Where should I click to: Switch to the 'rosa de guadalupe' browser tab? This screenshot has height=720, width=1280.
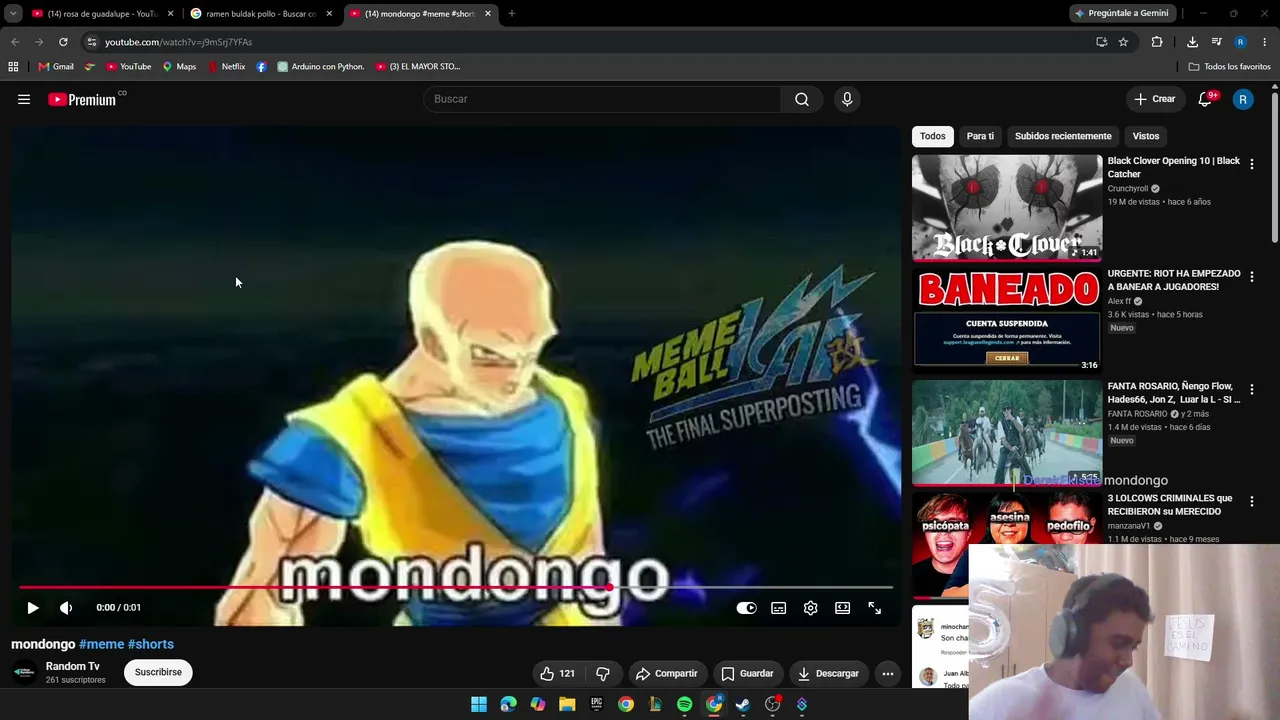click(102, 14)
